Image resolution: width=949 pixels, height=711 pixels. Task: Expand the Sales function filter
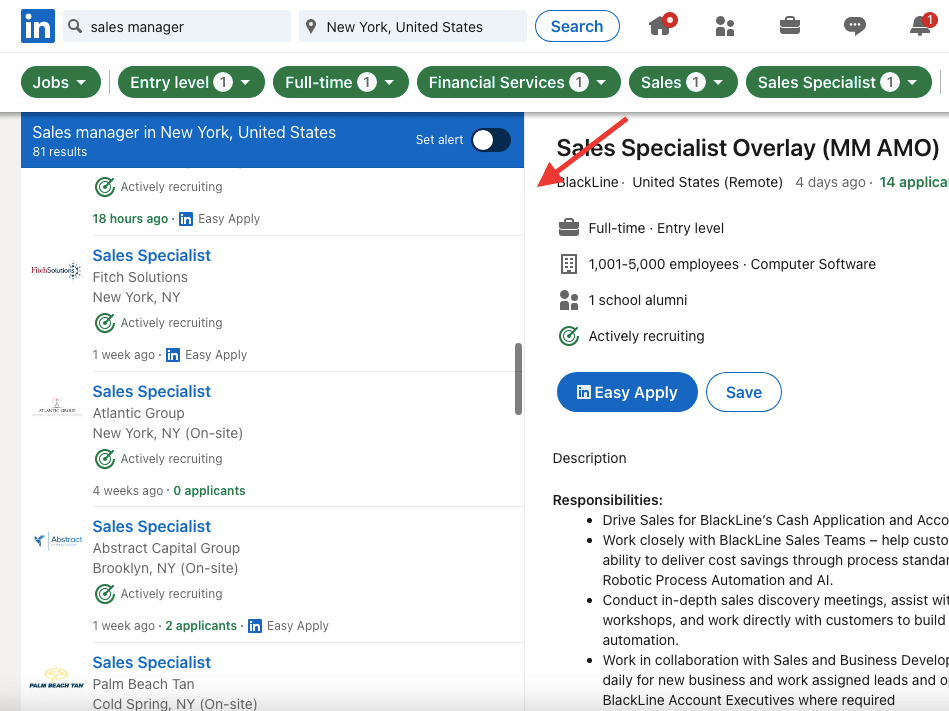(x=683, y=82)
